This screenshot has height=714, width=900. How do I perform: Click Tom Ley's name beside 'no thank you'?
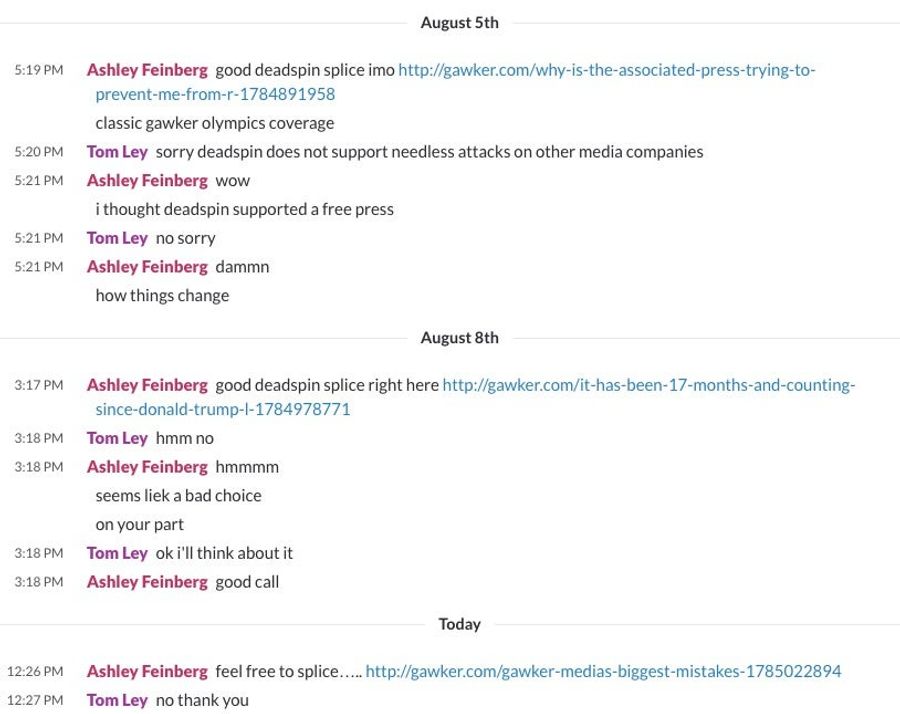(x=117, y=700)
